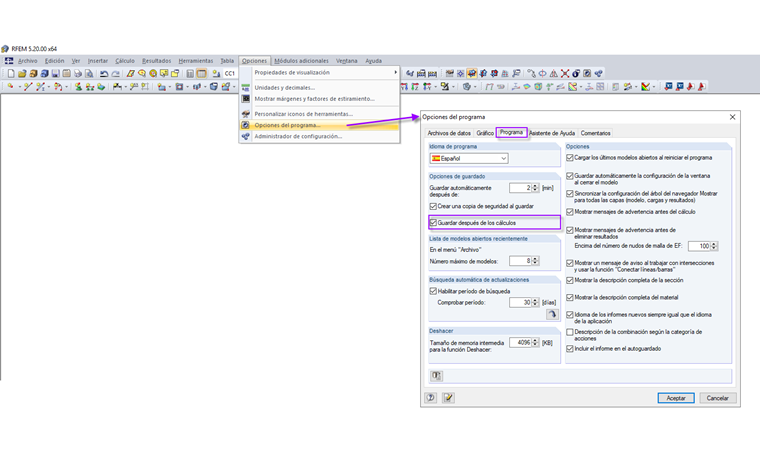Toggle 'Cargar los últimos modelos abiertos' checkbox

tap(570, 158)
